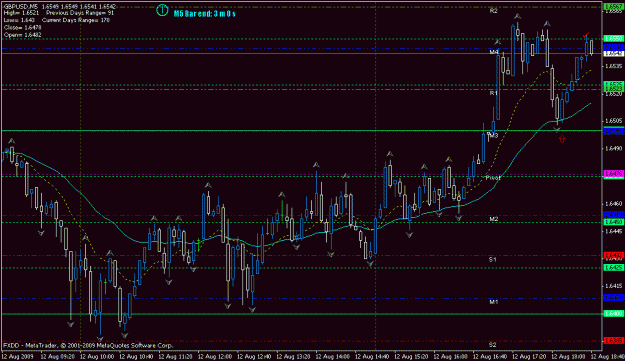Viewport: 625px width, 361px height.
Task: Click the "Open= 1.6482" text
Action: [23, 35]
